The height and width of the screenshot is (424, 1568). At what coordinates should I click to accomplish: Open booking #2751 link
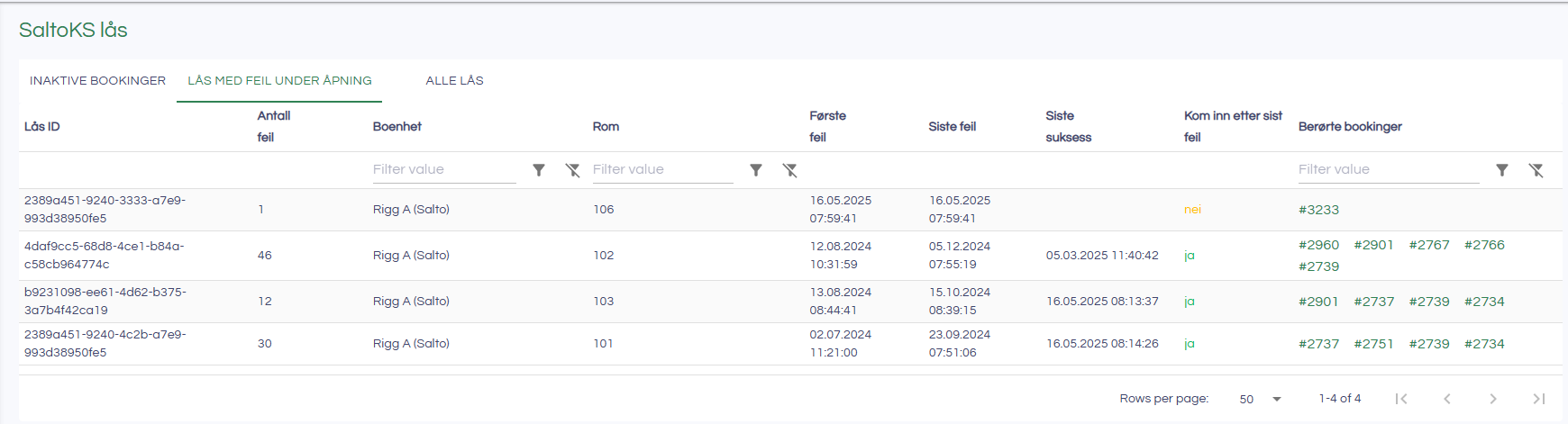[1373, 344]
